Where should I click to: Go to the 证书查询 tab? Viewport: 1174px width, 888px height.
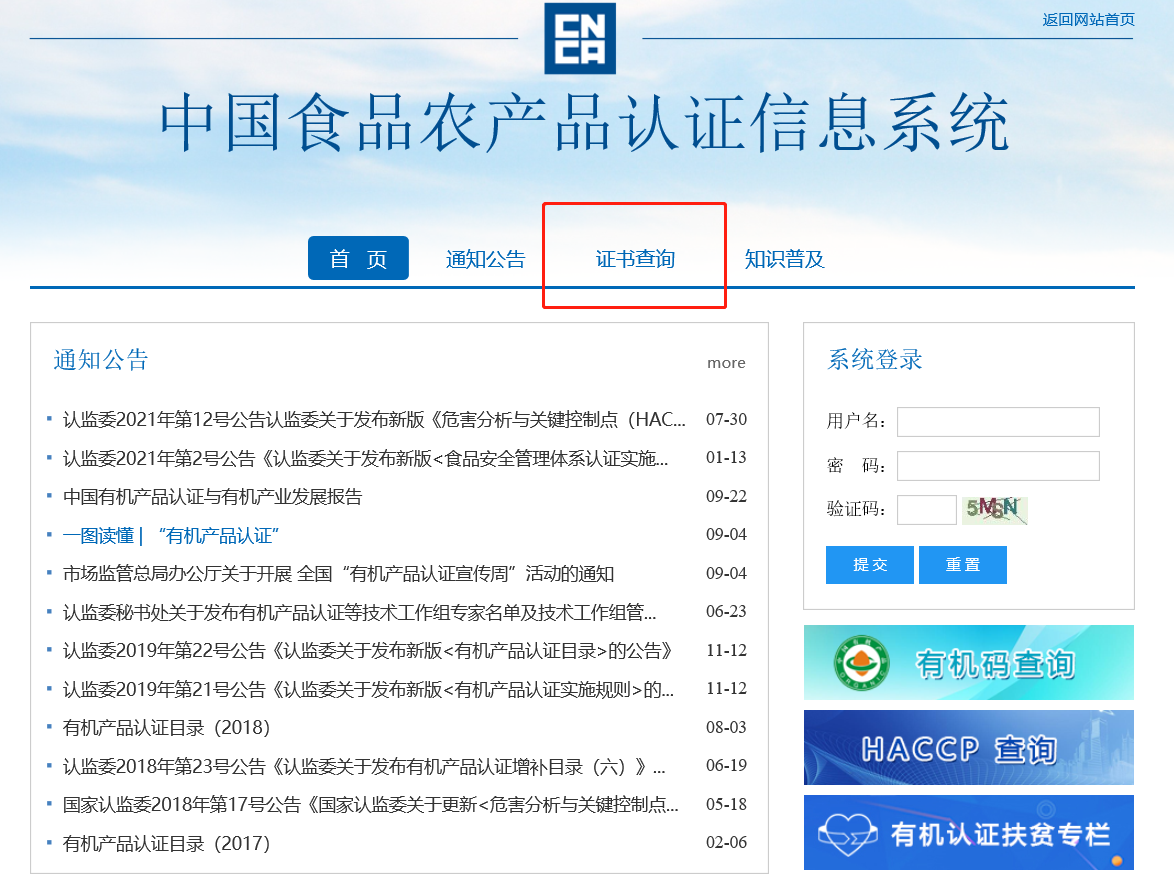[x=635, y=259]
